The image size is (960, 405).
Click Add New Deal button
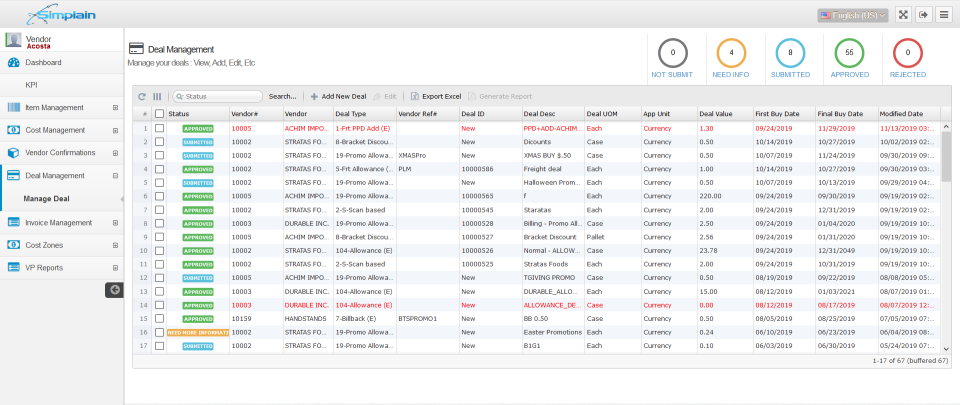click(x=338, y=97)
